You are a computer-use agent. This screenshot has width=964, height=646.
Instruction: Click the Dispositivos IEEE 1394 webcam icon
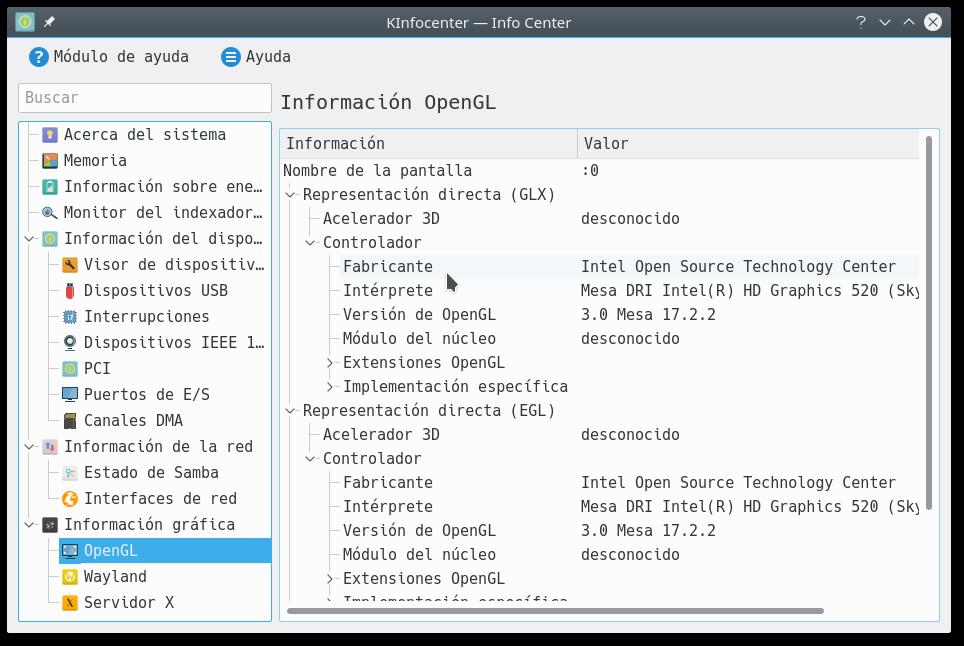coord(69,342)
